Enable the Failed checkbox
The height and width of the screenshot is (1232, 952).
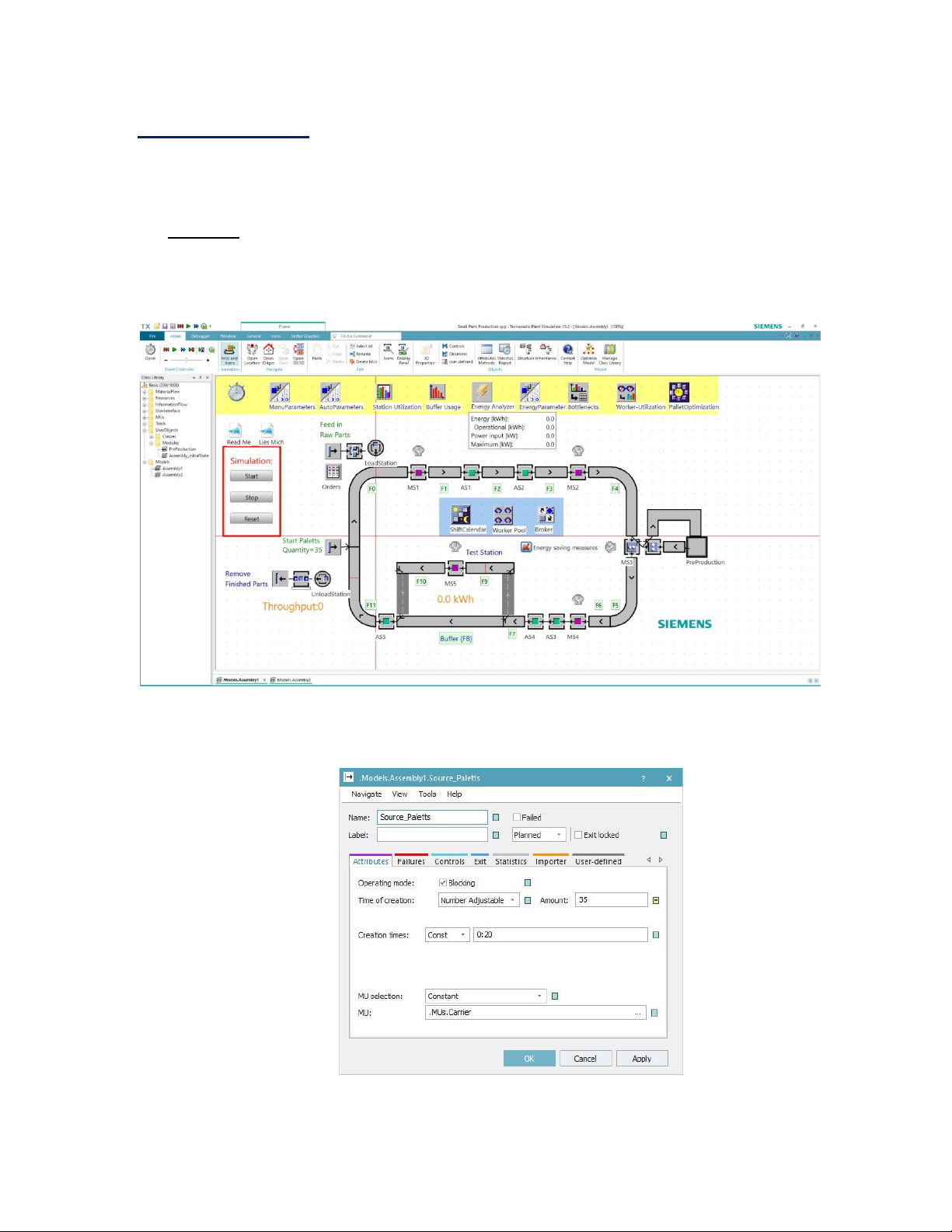pos(517,818)
